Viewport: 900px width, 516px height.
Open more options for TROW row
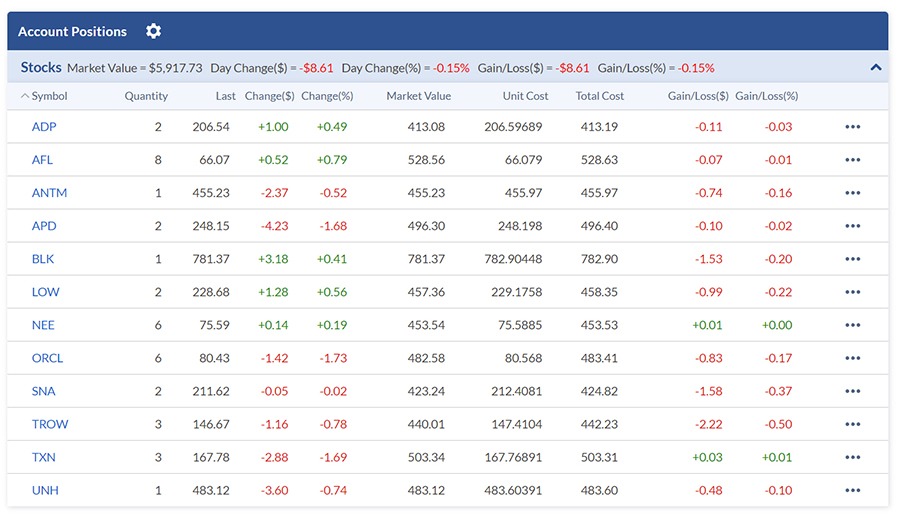click(852, 424)
